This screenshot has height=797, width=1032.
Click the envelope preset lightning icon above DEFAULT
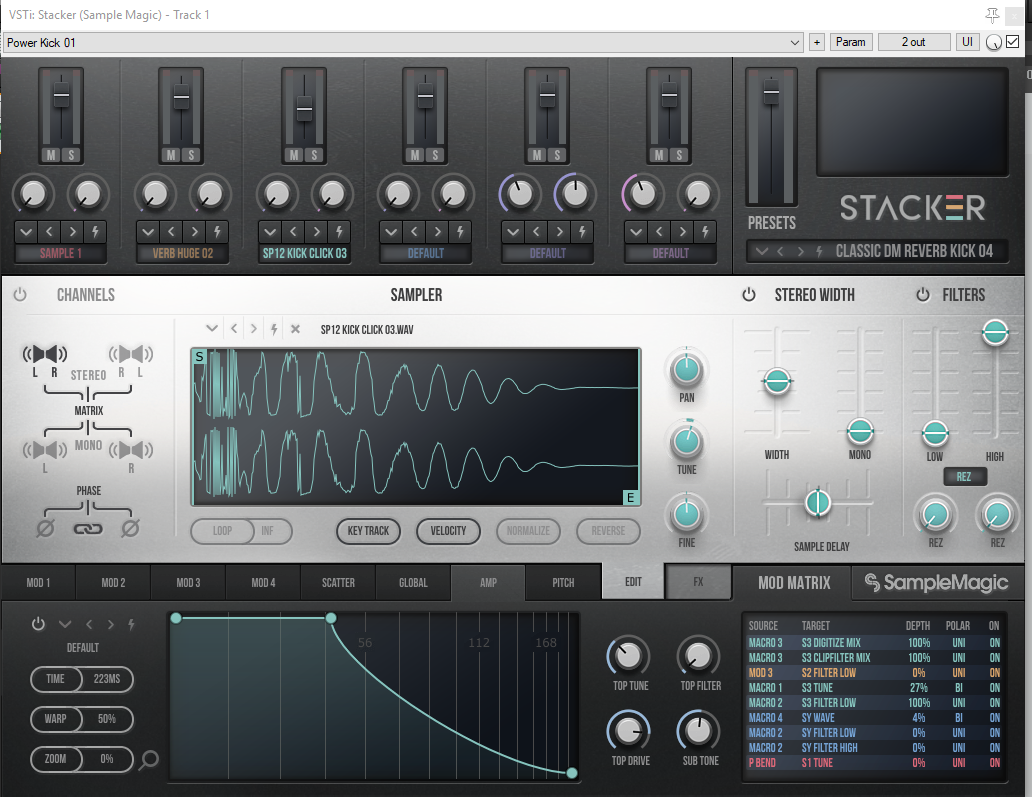(132, 624)
